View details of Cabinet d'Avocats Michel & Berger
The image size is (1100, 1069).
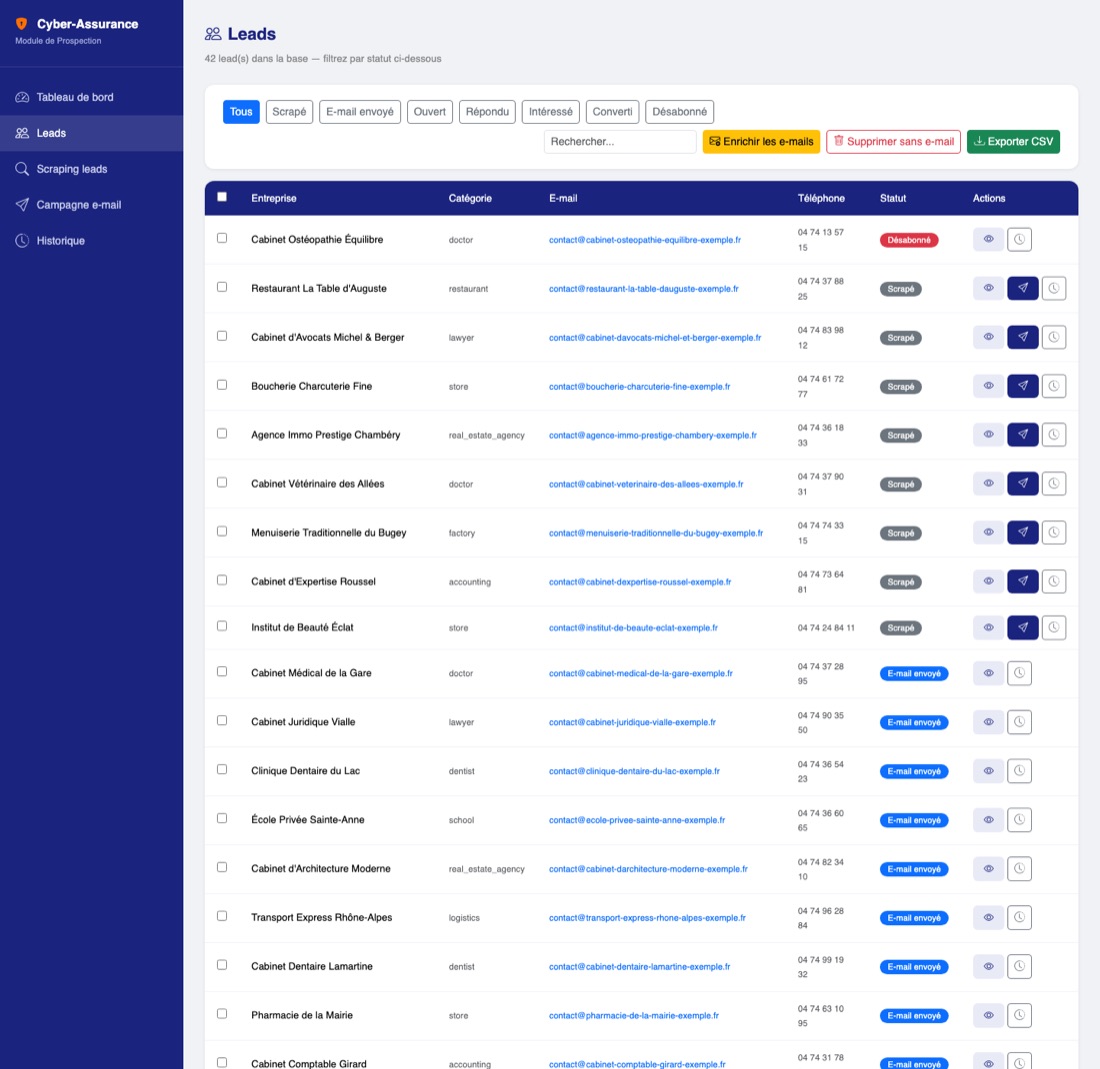coord(988,337)
